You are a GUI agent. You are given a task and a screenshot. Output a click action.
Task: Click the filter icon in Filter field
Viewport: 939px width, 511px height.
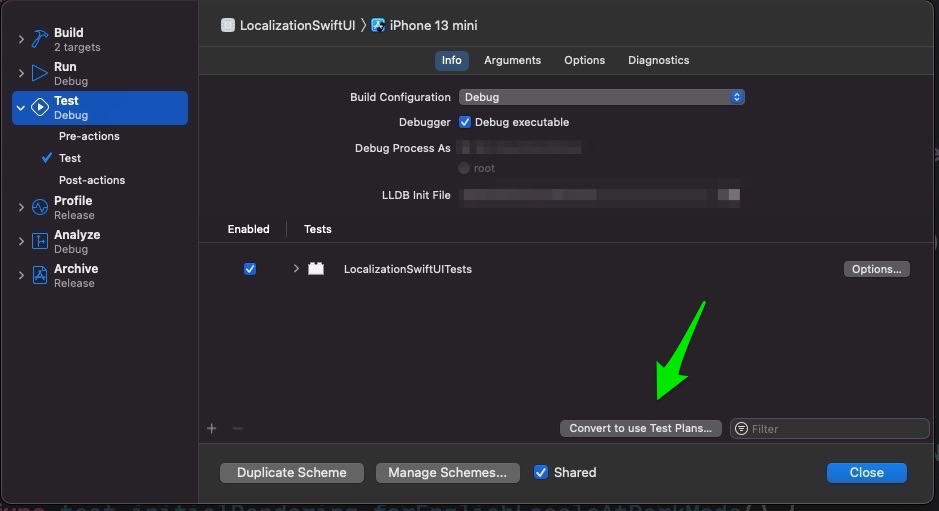[x=741, y=428]
